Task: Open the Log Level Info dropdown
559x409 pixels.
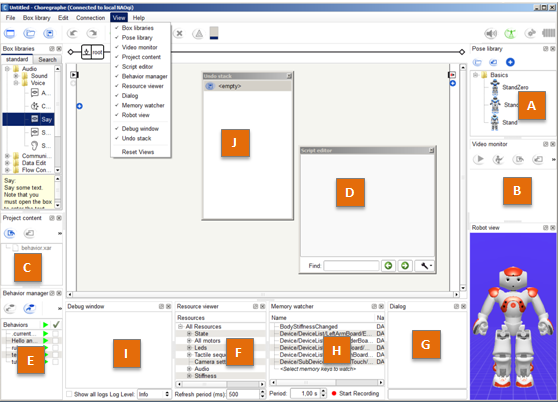Action: (154, 394)
